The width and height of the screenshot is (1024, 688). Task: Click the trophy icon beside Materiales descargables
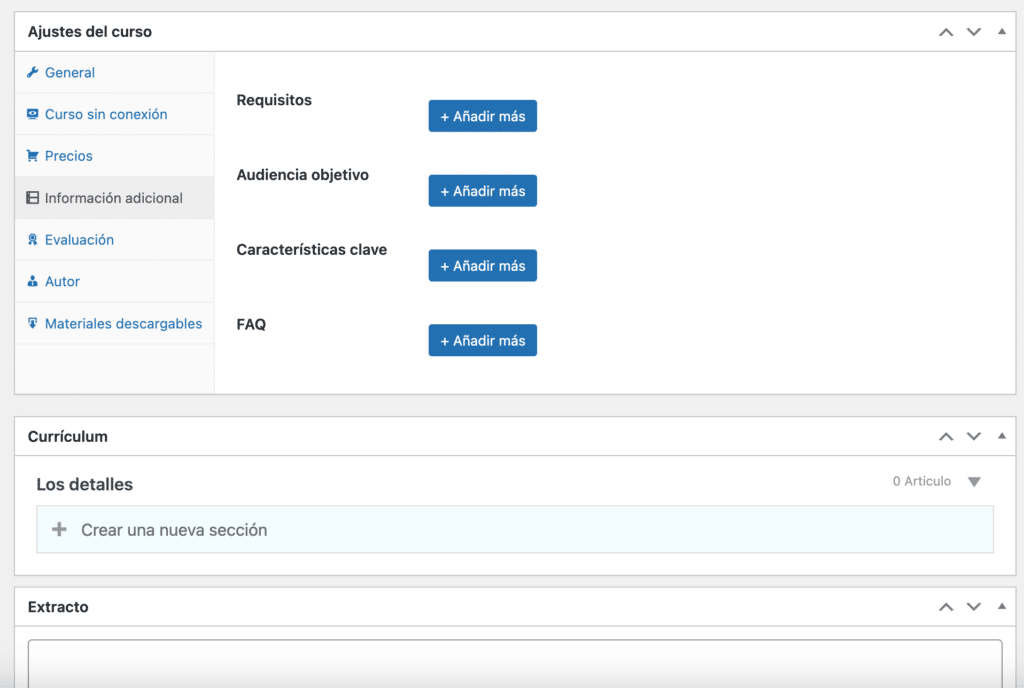[34, 323]
